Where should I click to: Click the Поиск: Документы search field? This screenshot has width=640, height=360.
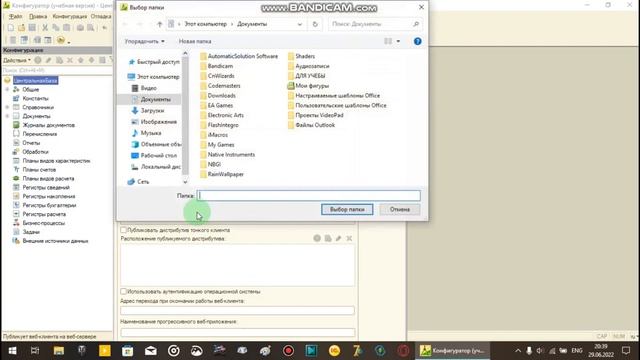click(375, 24)
